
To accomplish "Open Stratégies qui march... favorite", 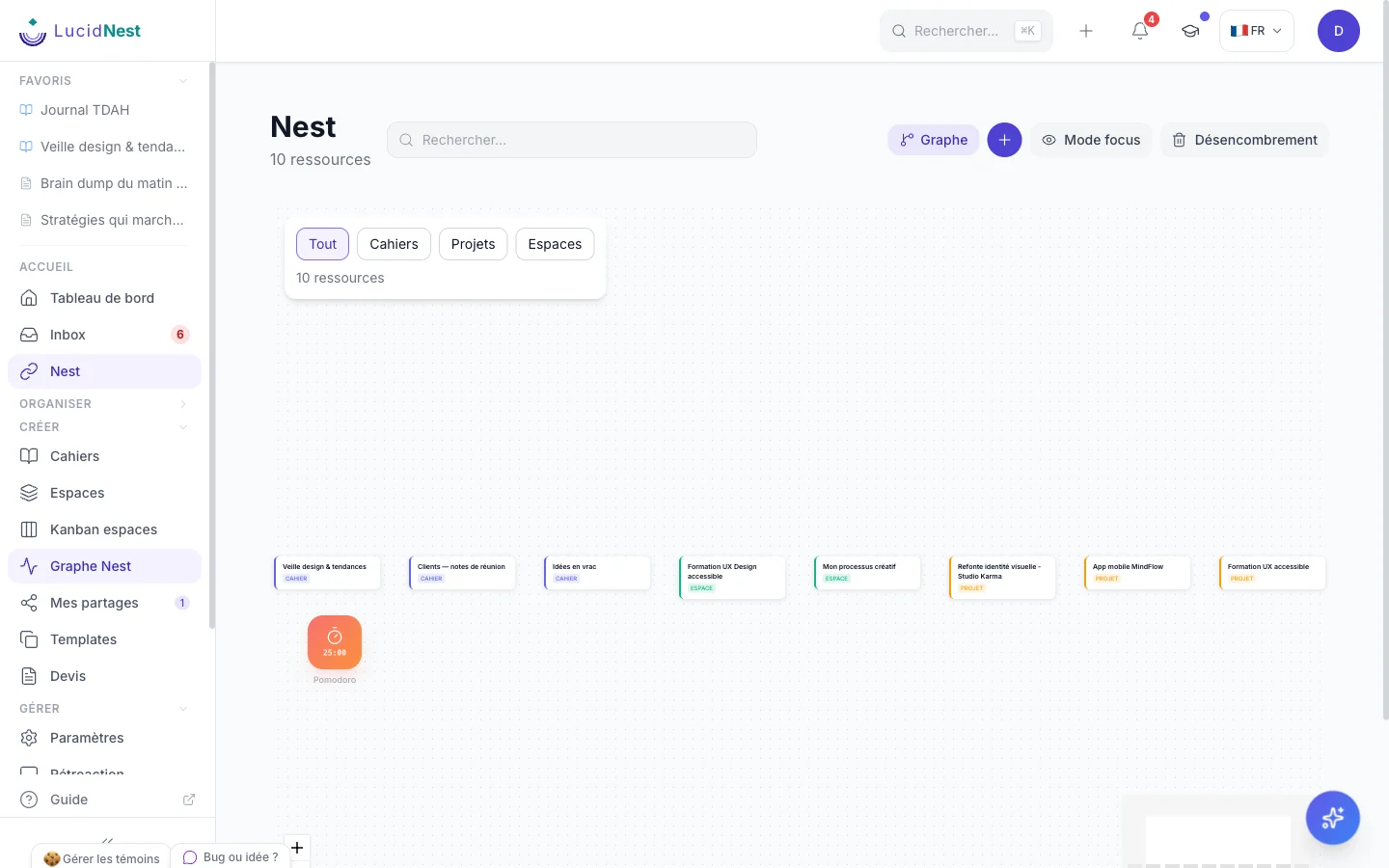I will (104, 220).
